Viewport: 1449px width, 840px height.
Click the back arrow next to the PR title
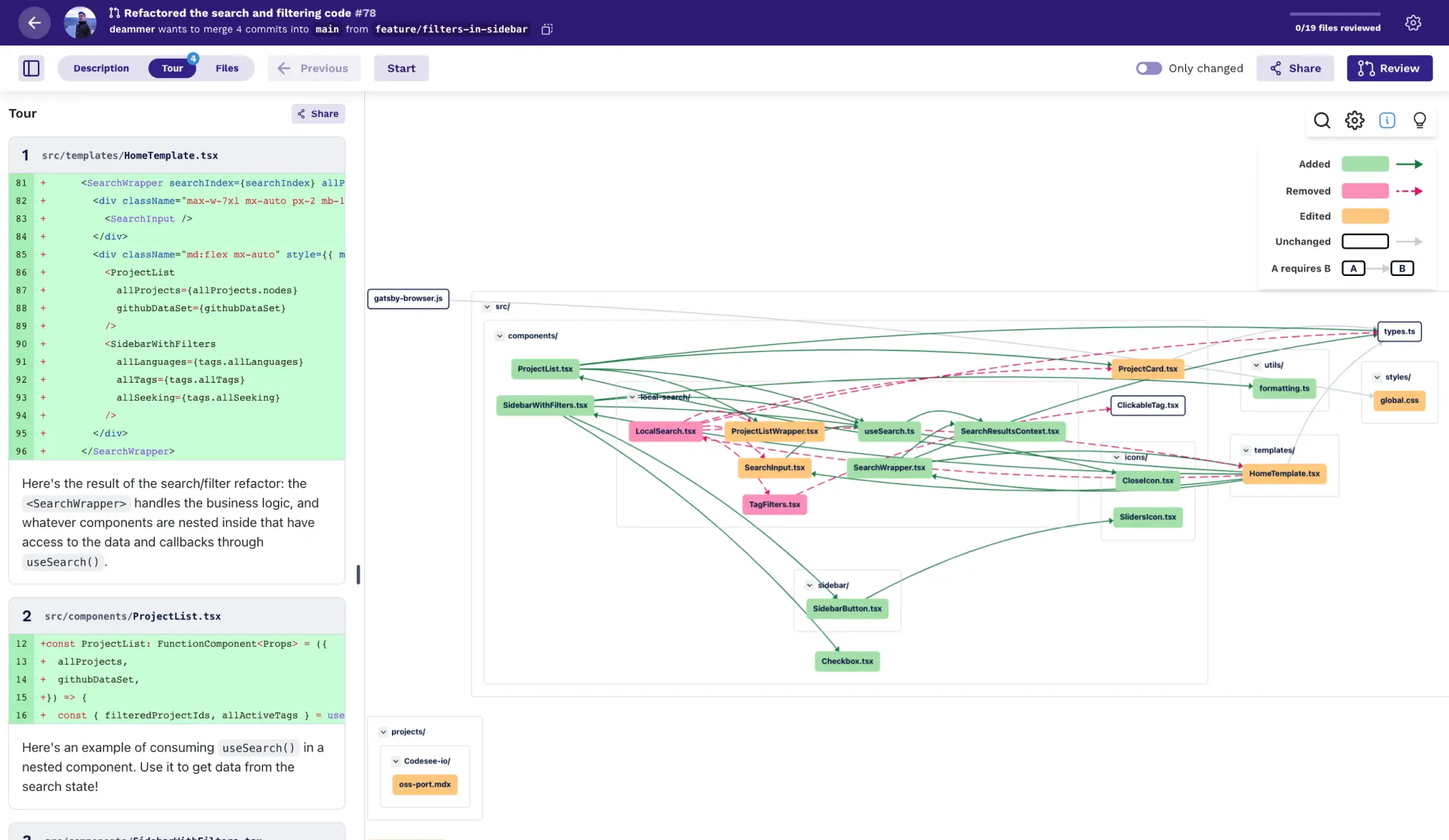point(34,22)
